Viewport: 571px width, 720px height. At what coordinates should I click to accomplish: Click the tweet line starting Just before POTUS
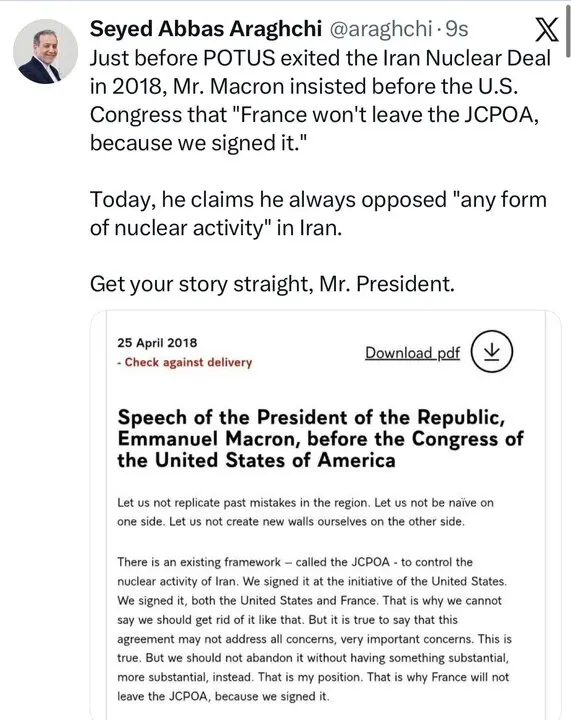pos(320,58)
